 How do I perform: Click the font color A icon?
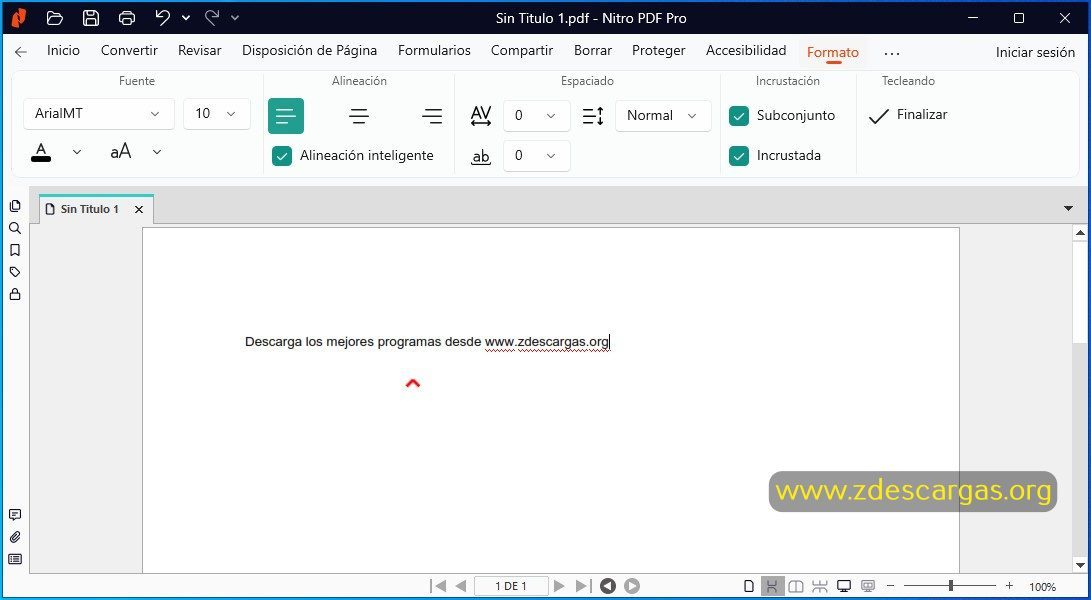tap(41, 152)
